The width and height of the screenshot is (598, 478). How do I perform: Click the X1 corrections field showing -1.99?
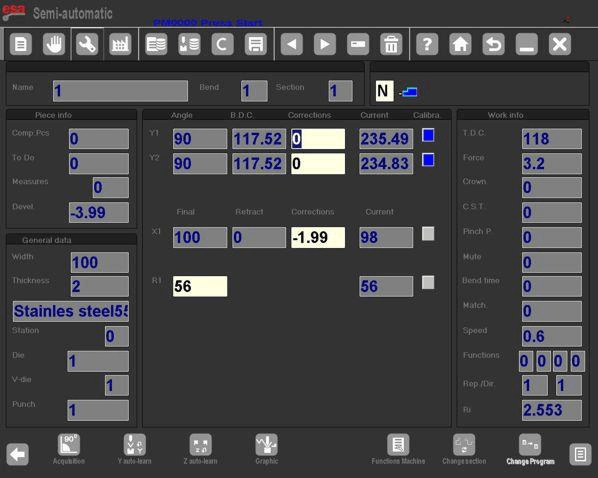click(318, 238)
